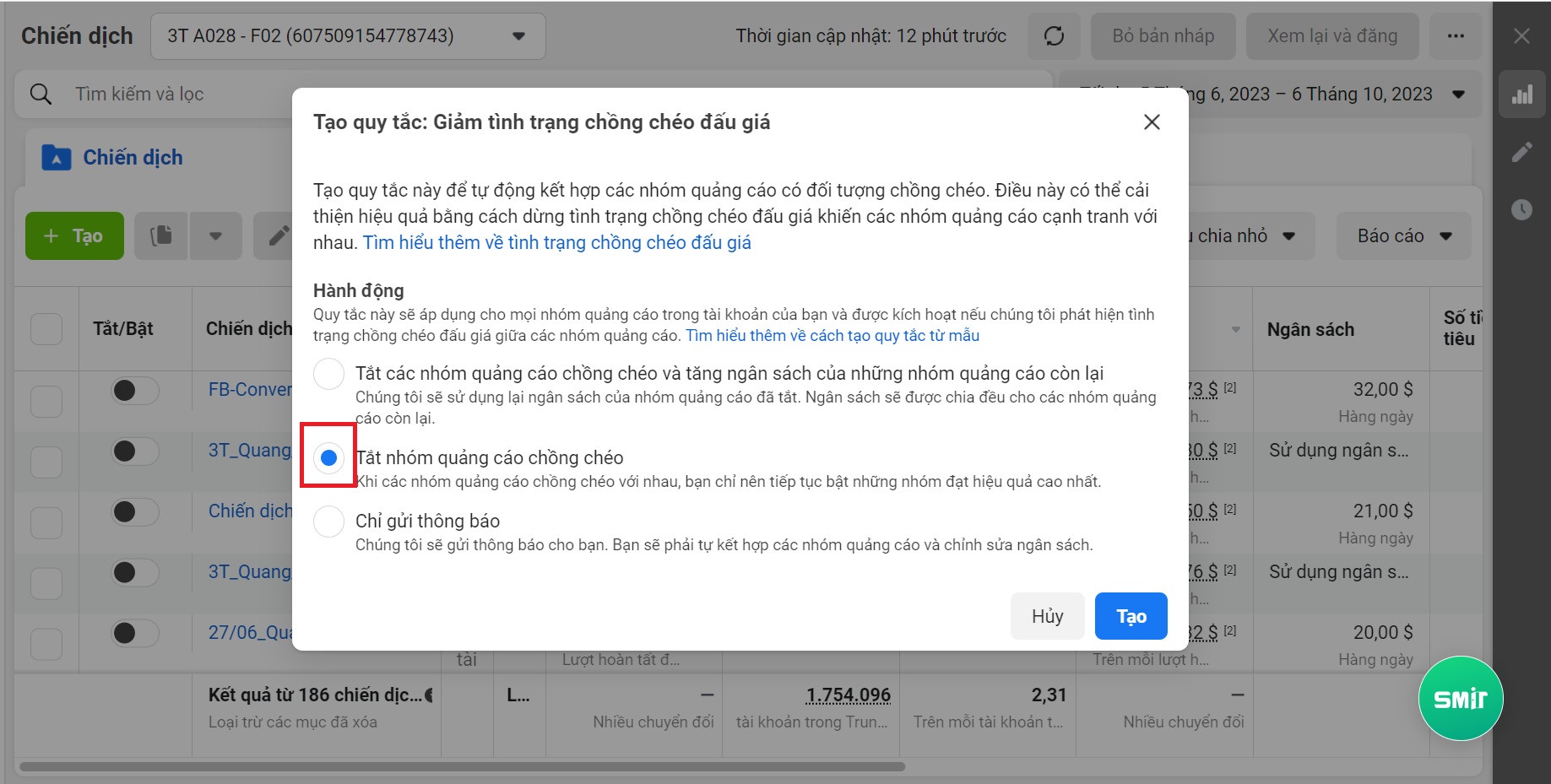Select 'Chỉ gửi thông báo' radio option
Image resolution: width=1551 pixels, height=784 pixels.
pos(328,522)
